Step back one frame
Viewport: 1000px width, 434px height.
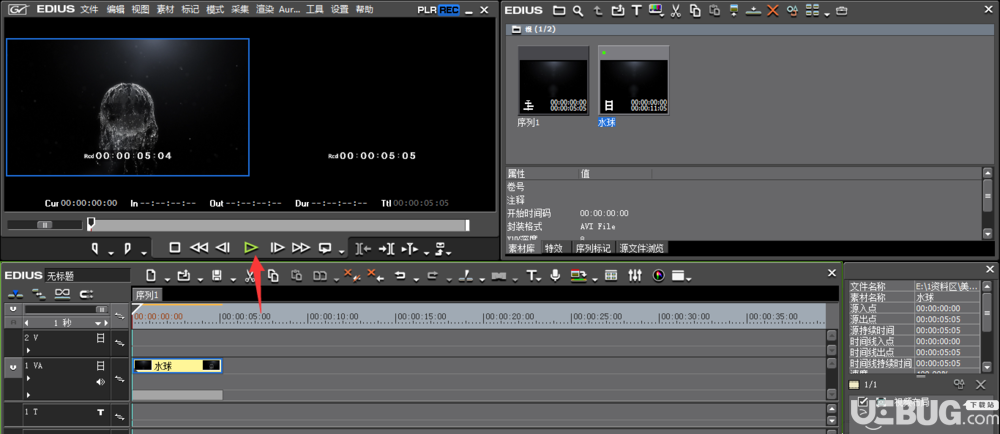[223, 248]
